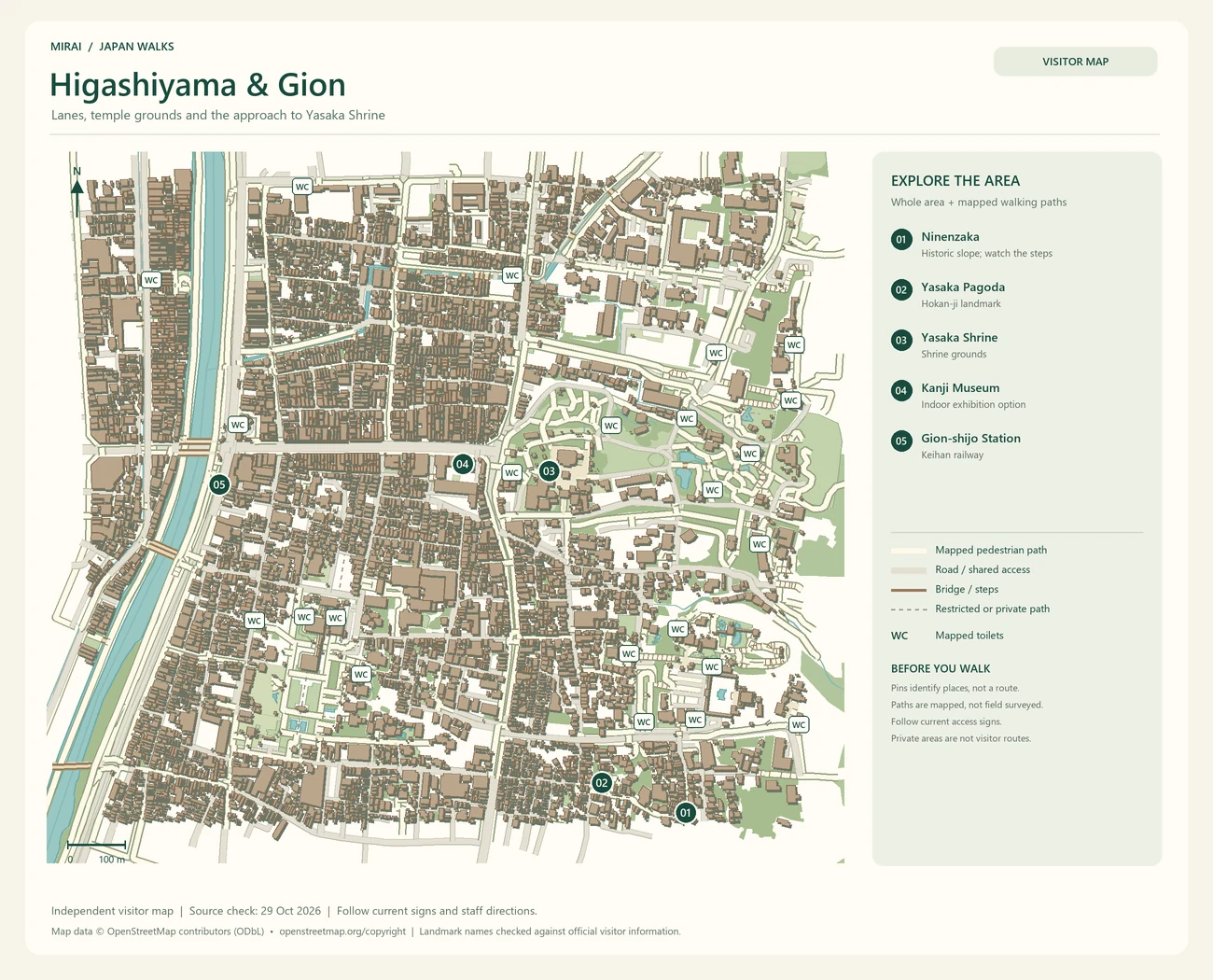
Task: Open the Kanji Museum entry title
Action: [x=960, y=388]
